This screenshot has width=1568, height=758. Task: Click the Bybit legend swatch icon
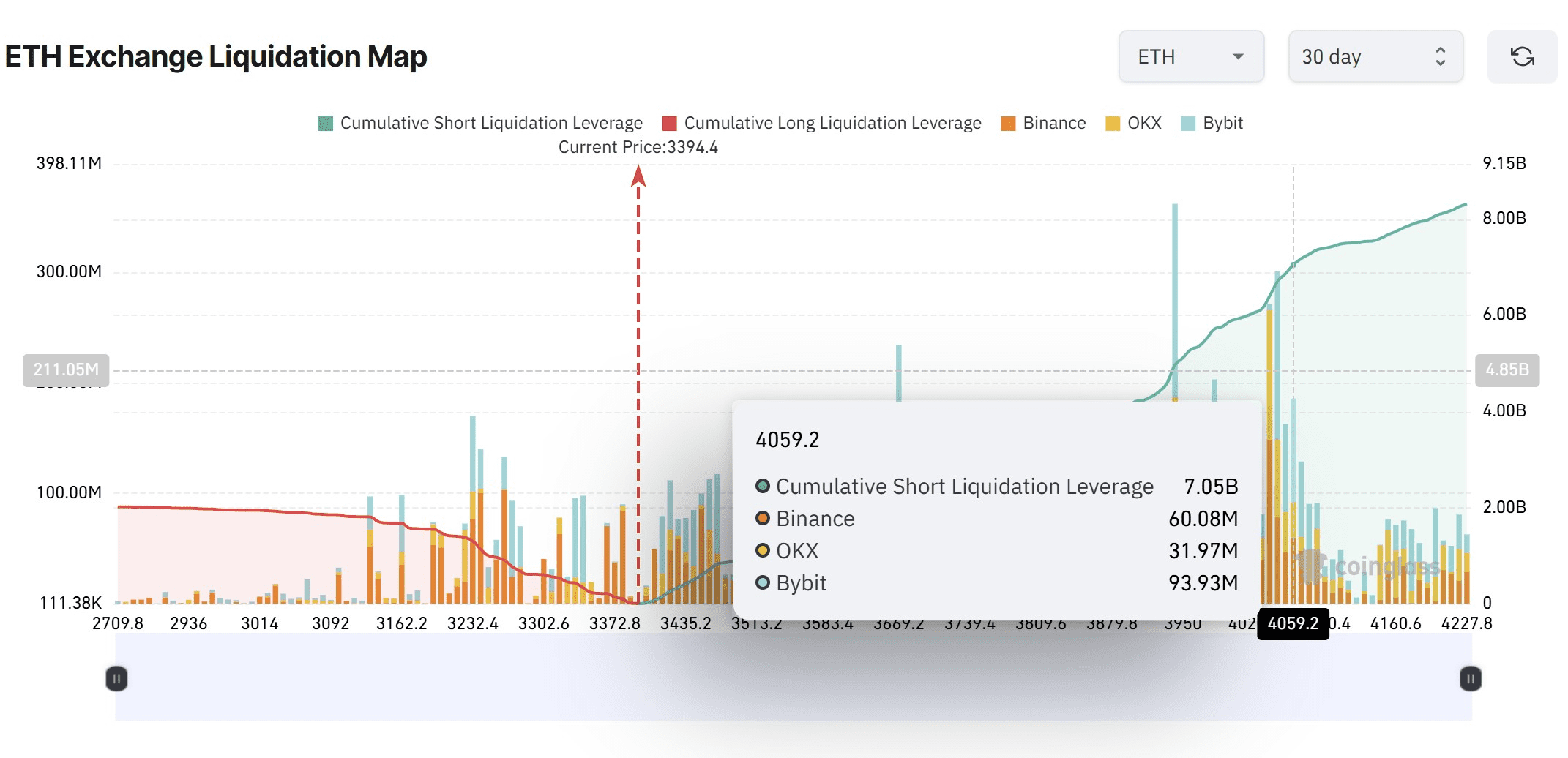click(x=1188, y=124)
